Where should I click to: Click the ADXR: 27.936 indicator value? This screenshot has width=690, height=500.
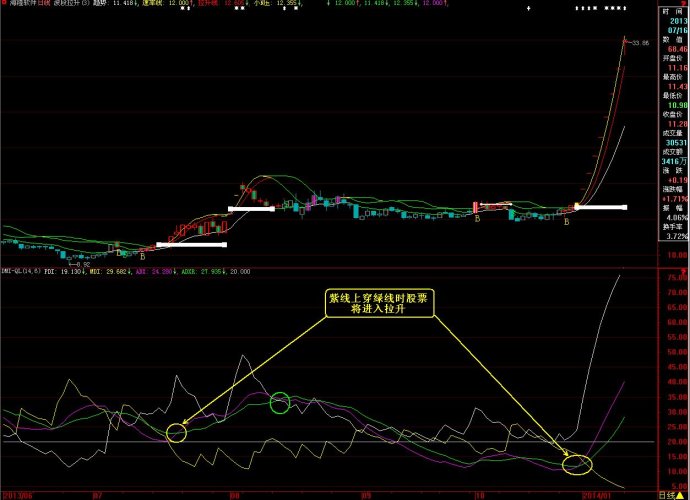pyautogui.click(x=203, y=272)
